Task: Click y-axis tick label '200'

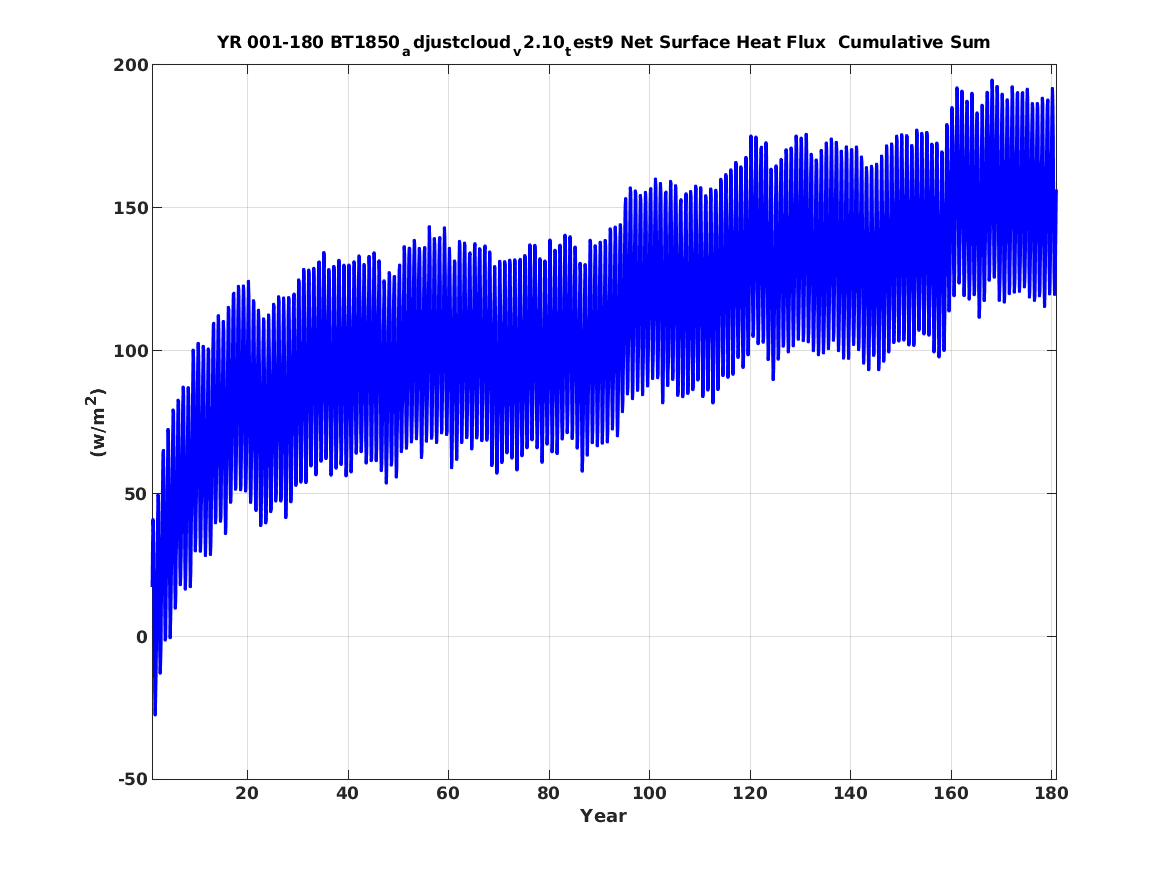Action: click(x=130, y=65)
